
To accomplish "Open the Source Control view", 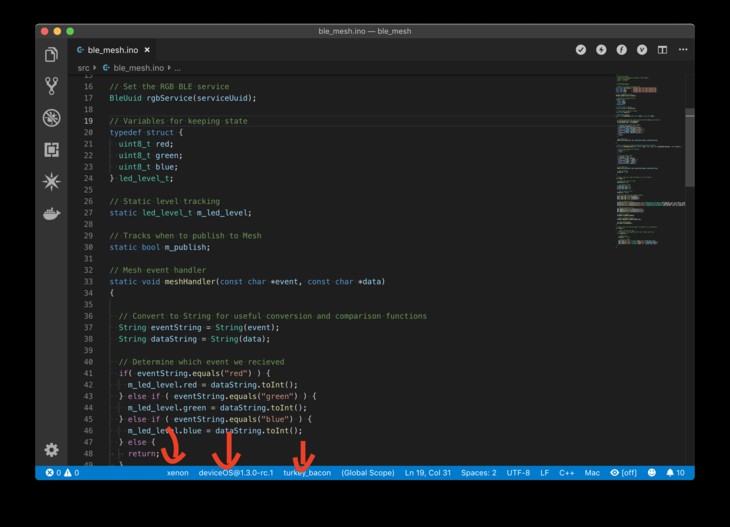I will click(51, 86).
